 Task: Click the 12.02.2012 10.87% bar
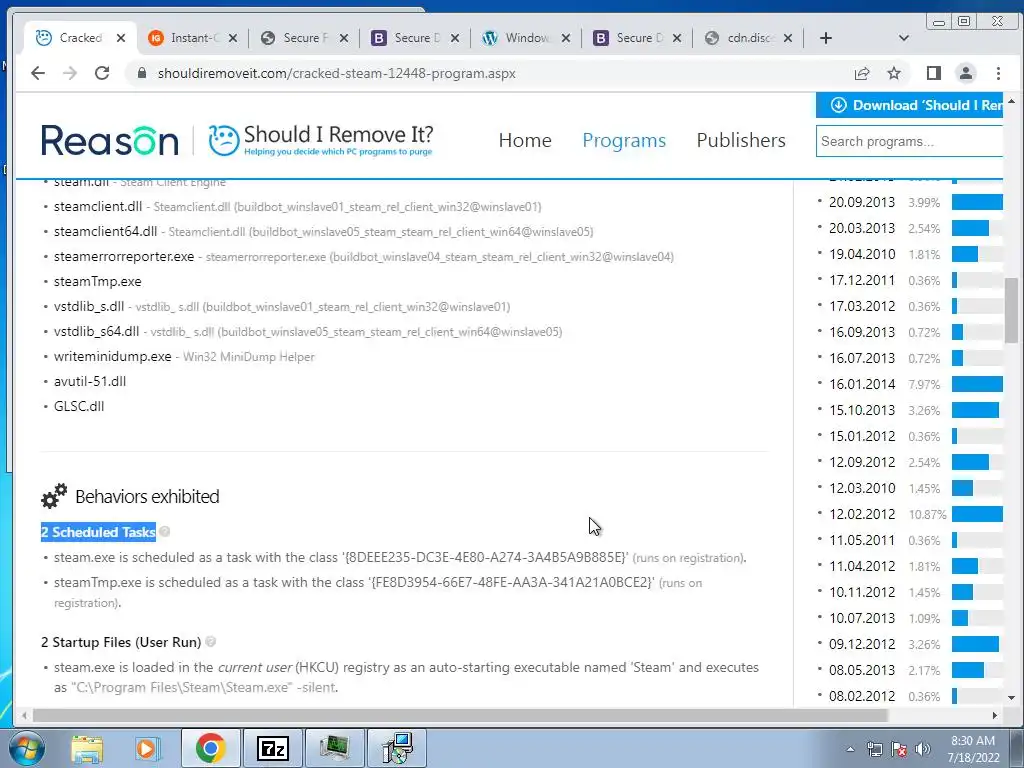(977, 514)
